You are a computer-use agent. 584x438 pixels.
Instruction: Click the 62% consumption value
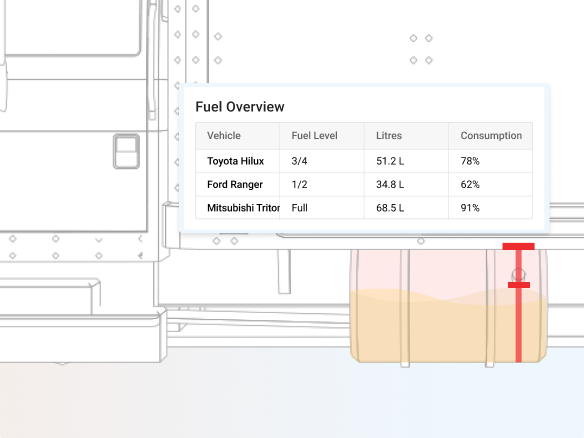[x=470, y=185]
